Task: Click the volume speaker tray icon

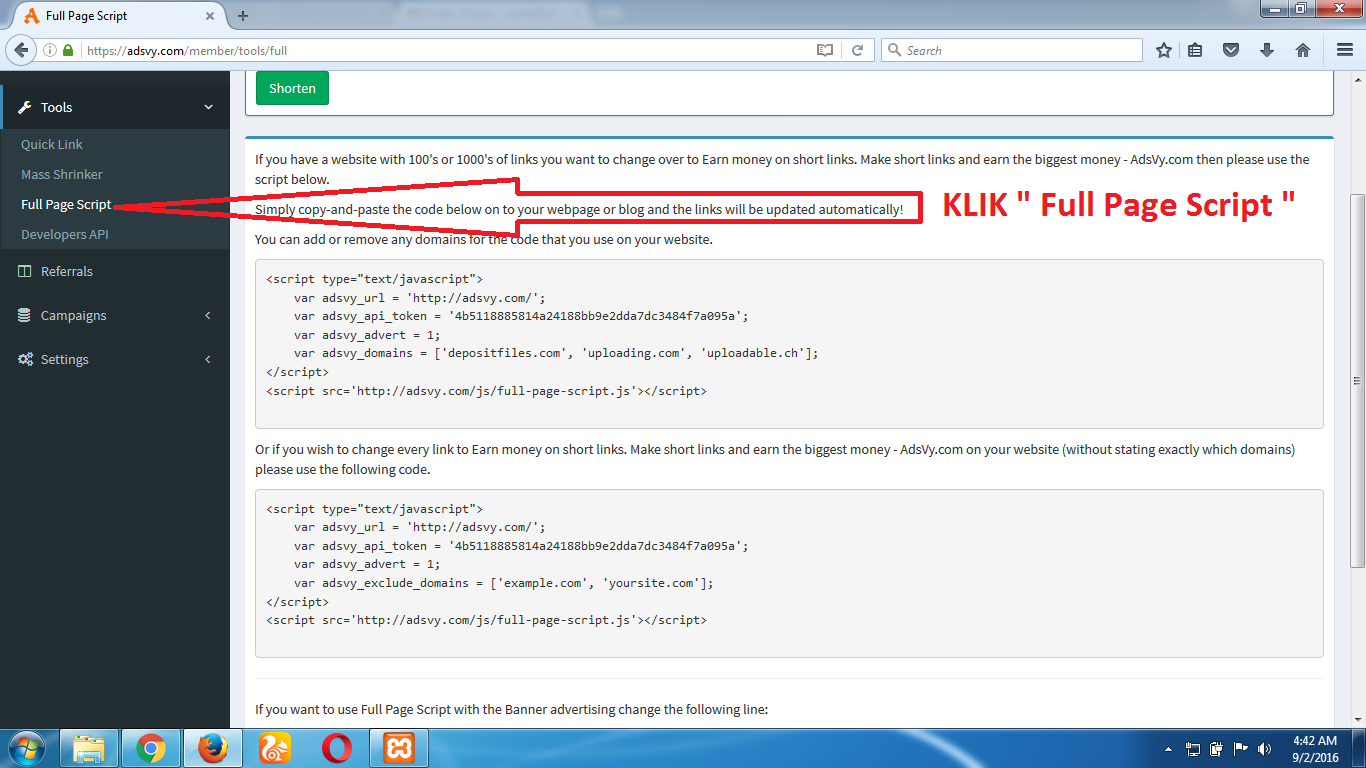Action: point(1265,749)
